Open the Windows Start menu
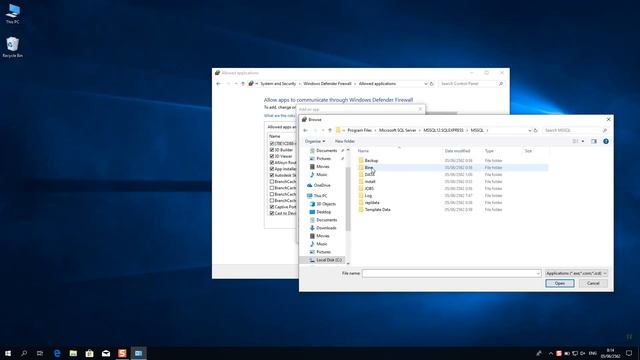This screenshot has width=640, height=360. 8,353
